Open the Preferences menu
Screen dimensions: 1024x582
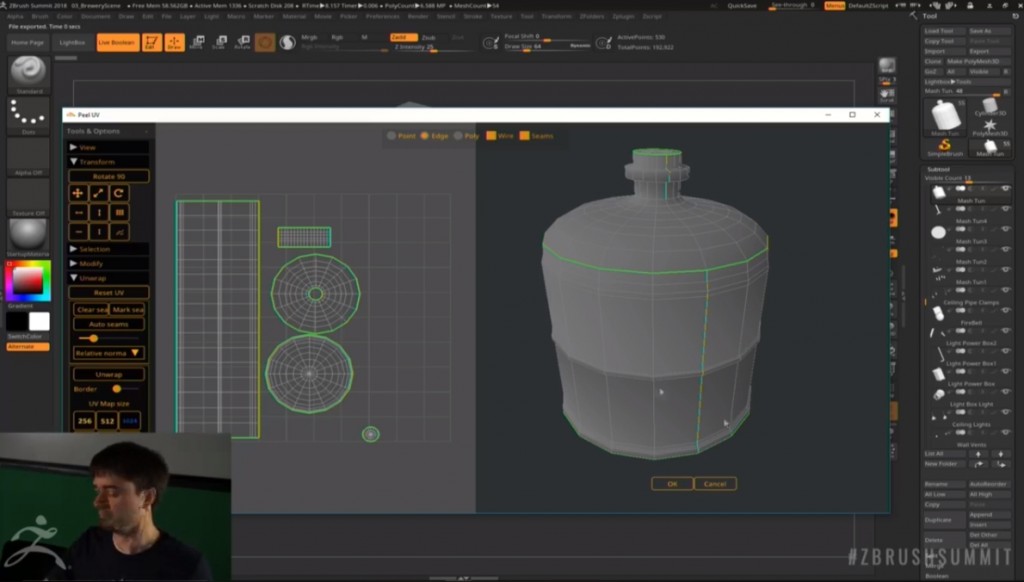[381, 17]
